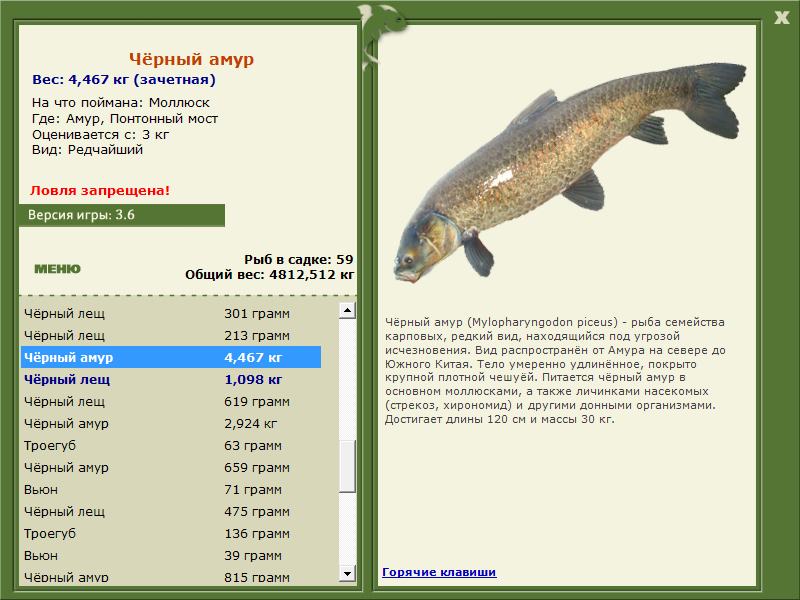The width and height of the screenshot is (800, 600).
Task: Select Чёрный лещ 213 грамм row
Action: click(171, 335)
